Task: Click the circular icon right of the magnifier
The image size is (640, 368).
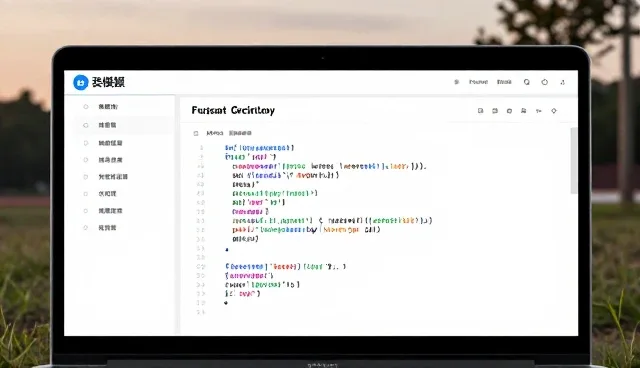Action: click(544, 82)
